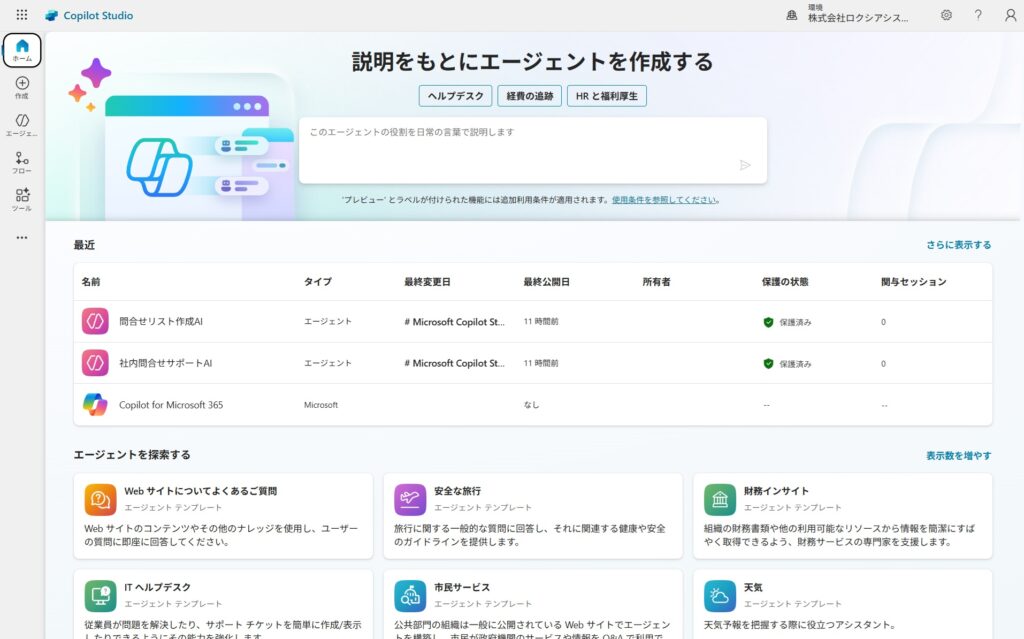The height and width of the screenshot is (639, 1024).
Task: Open the 市民サービス template card title
Action: pos(462,587)
